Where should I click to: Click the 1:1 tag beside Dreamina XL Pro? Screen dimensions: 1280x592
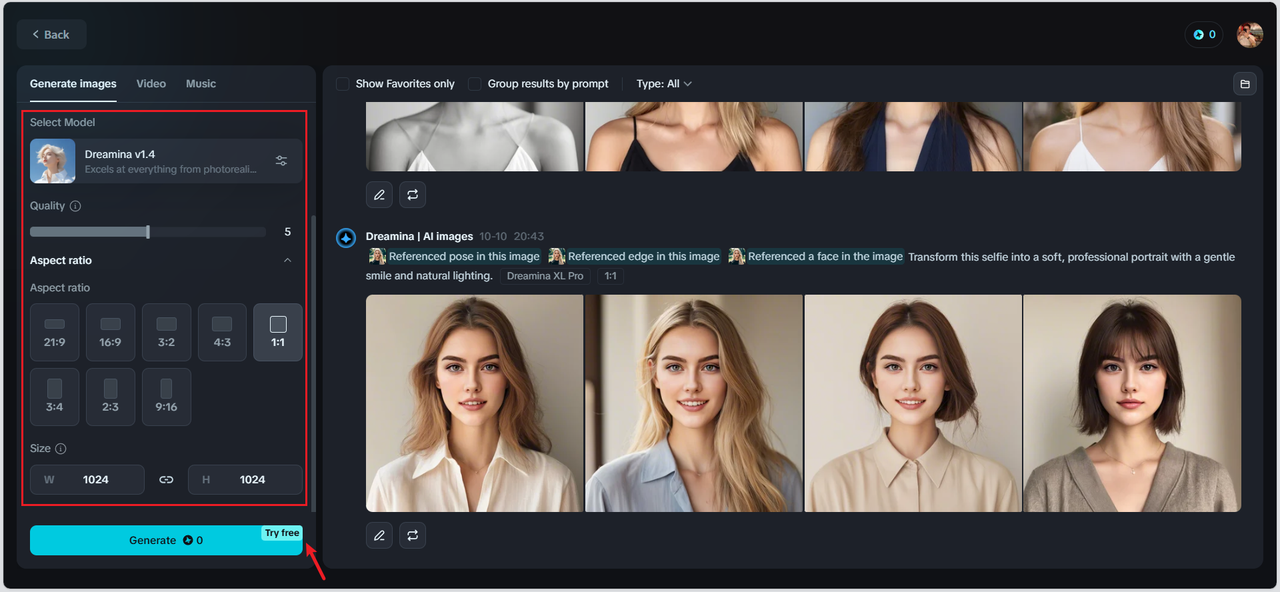point(610,276)
